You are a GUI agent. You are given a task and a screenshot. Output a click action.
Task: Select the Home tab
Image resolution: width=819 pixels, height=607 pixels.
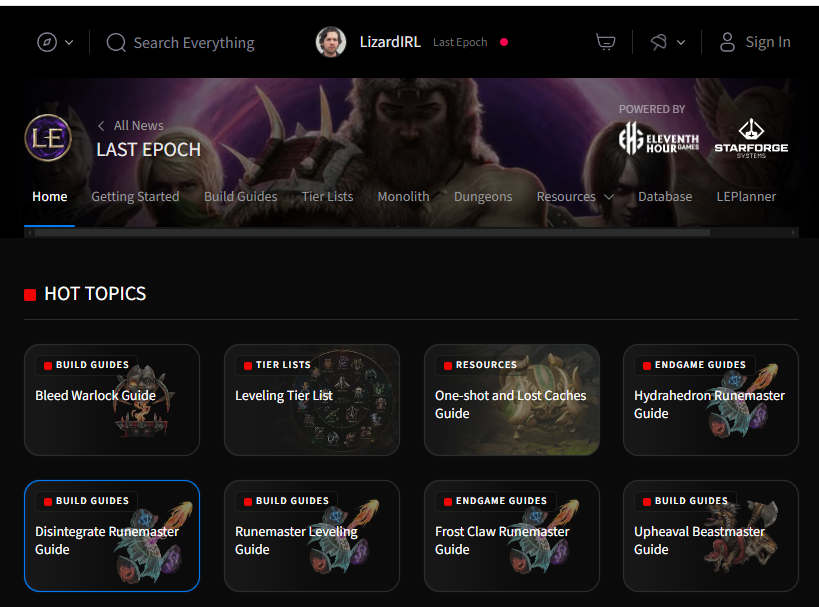50,196
